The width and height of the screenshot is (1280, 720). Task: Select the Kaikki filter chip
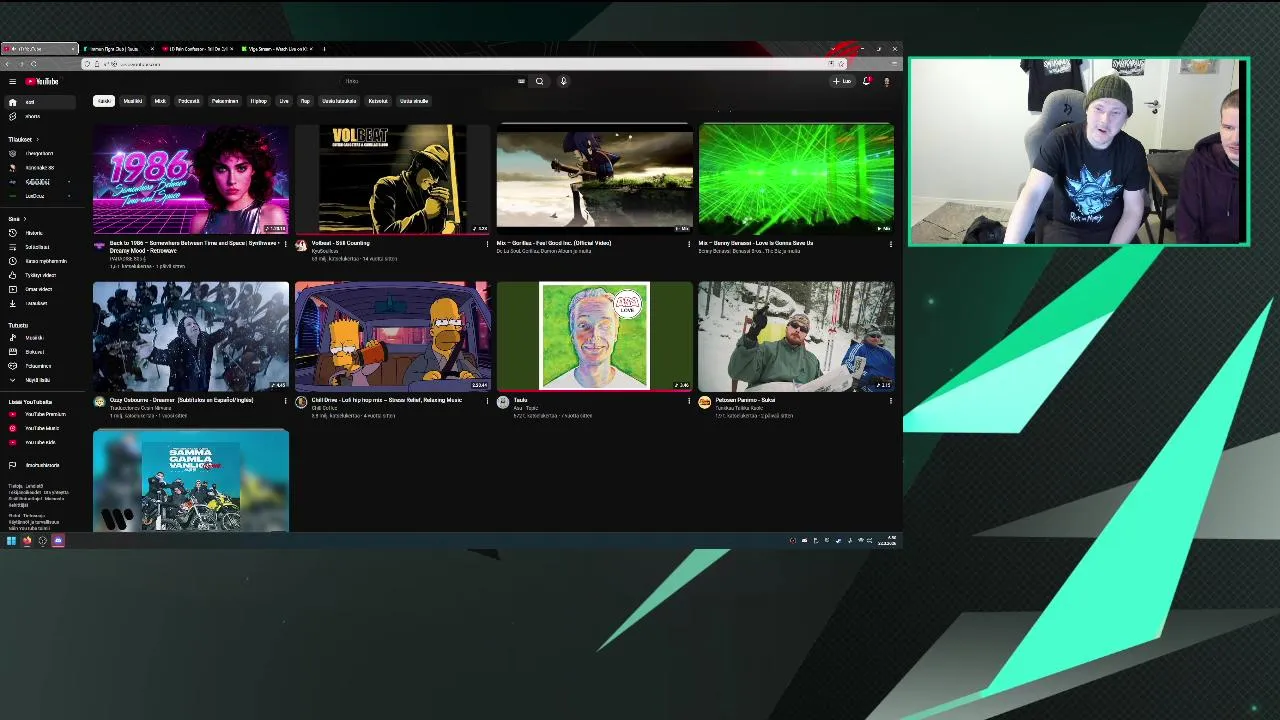pos(104,101)
